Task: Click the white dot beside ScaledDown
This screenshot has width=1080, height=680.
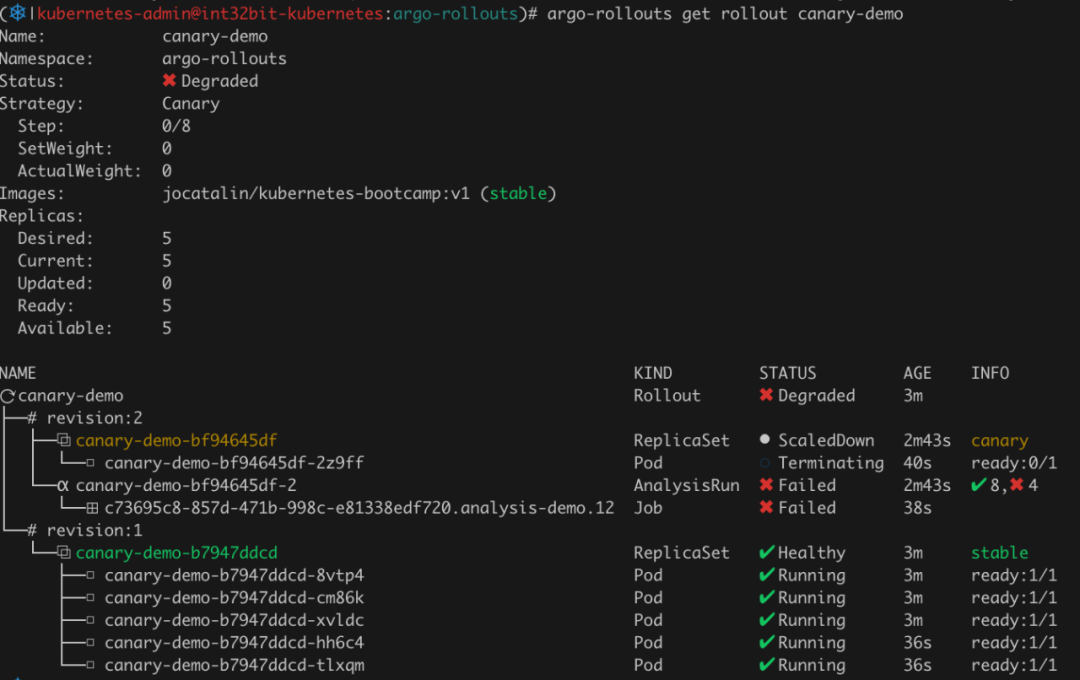Action: pyautogui.click(x=765, y=441)
